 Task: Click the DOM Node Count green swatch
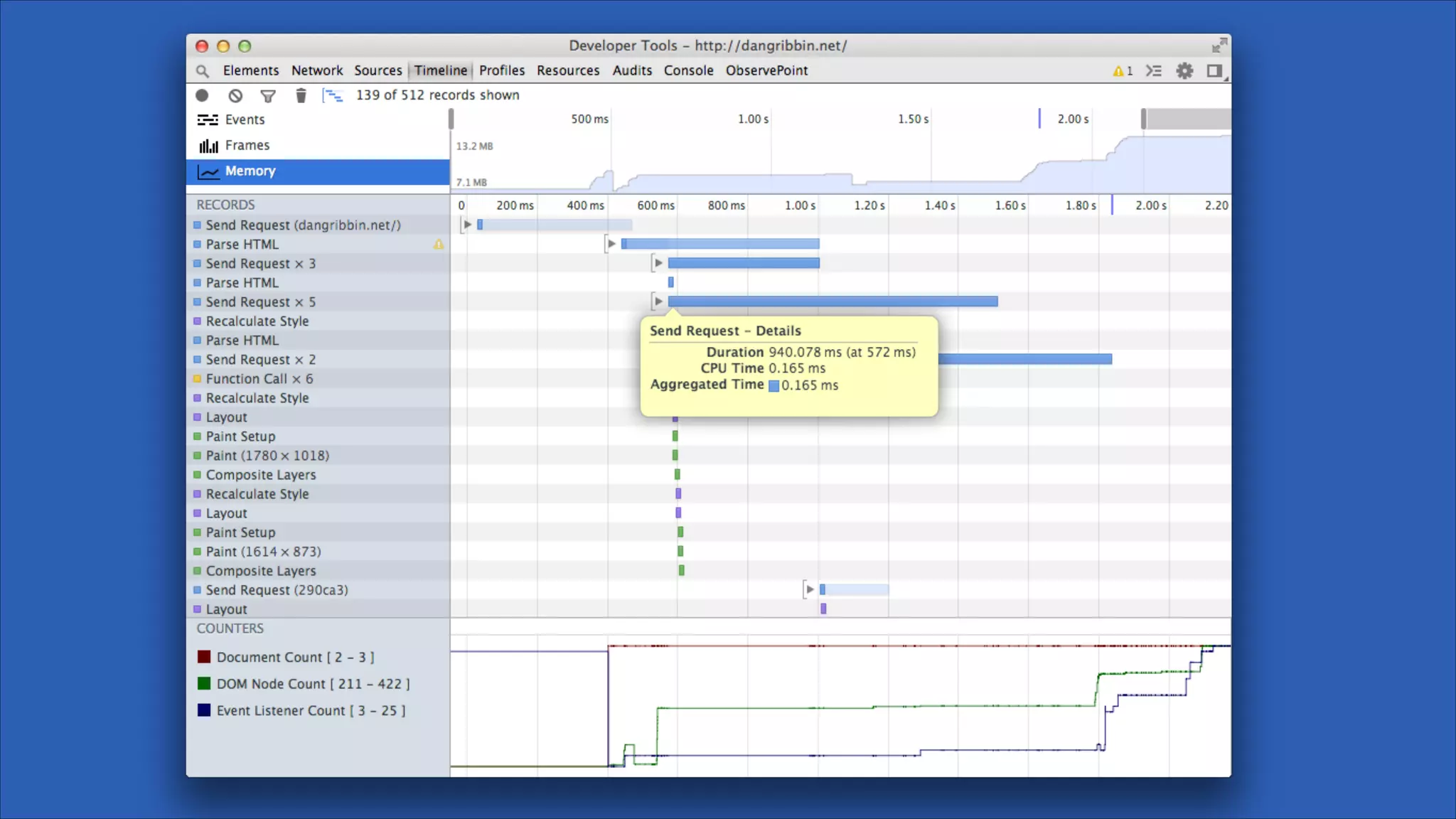tap(204, 683)
